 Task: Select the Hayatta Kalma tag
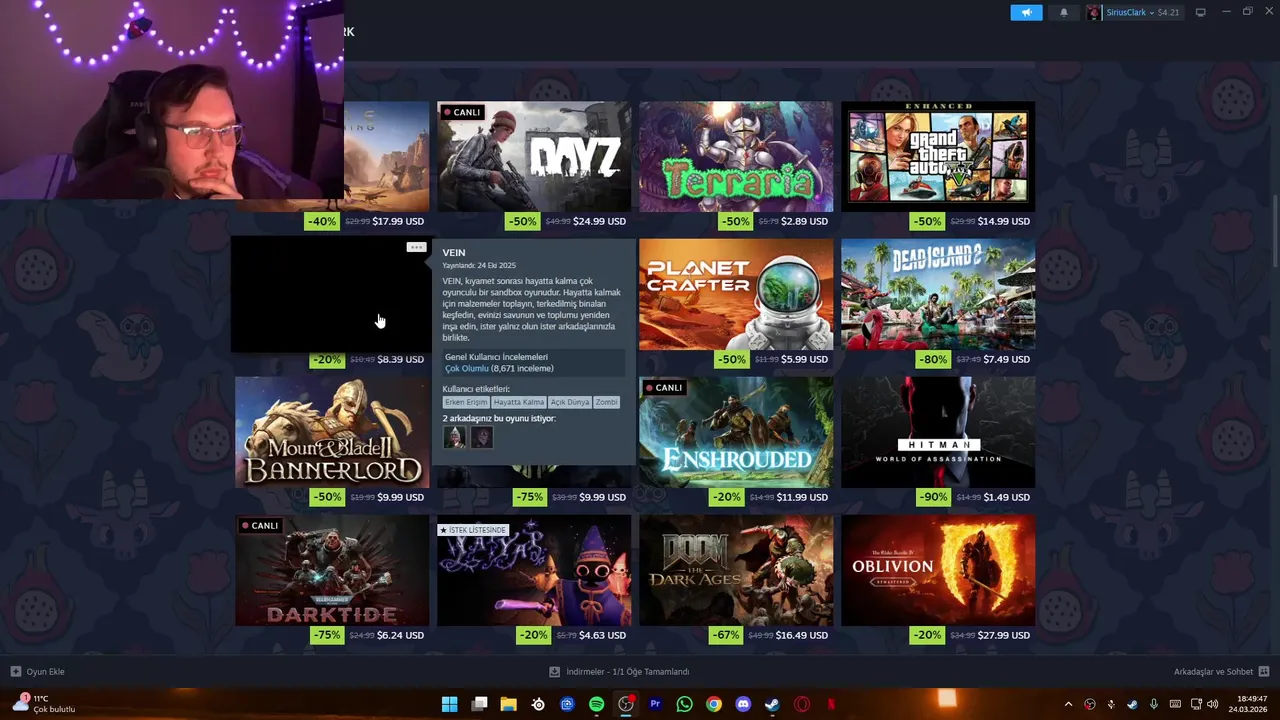[x=518, y=402]
